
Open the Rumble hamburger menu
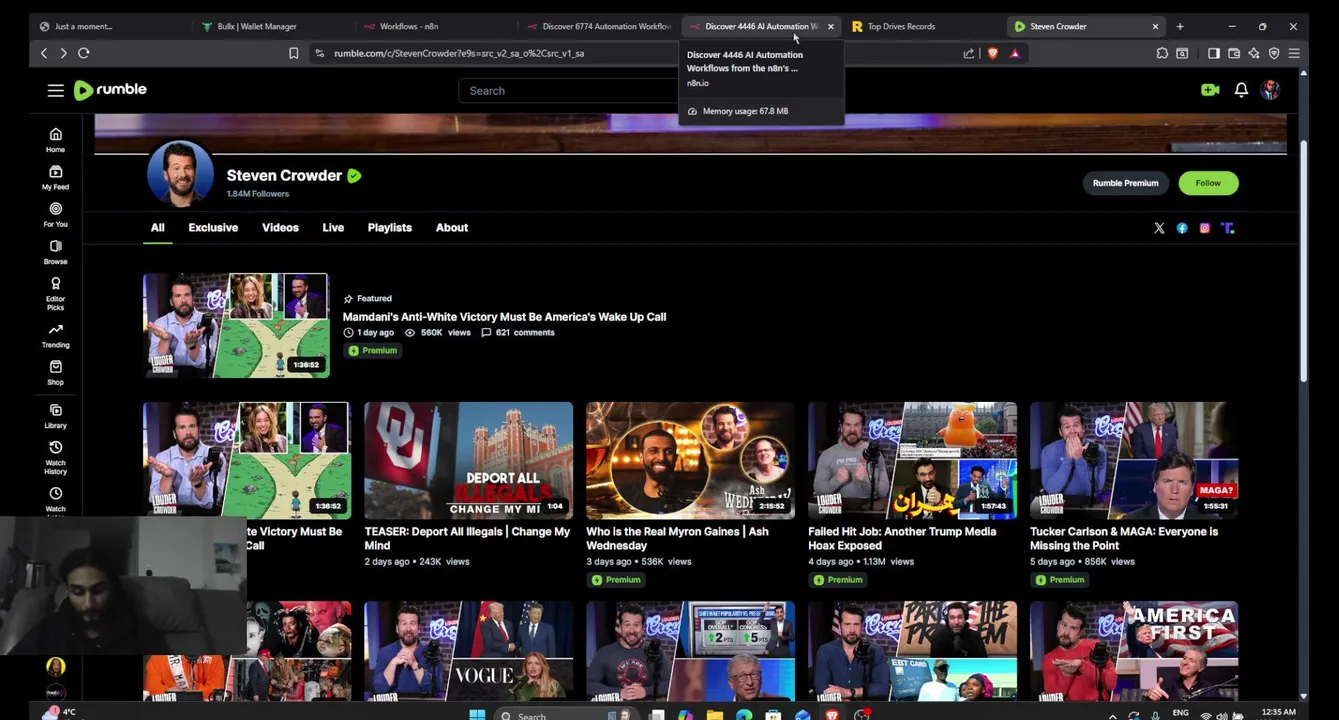tap(55, 90)
